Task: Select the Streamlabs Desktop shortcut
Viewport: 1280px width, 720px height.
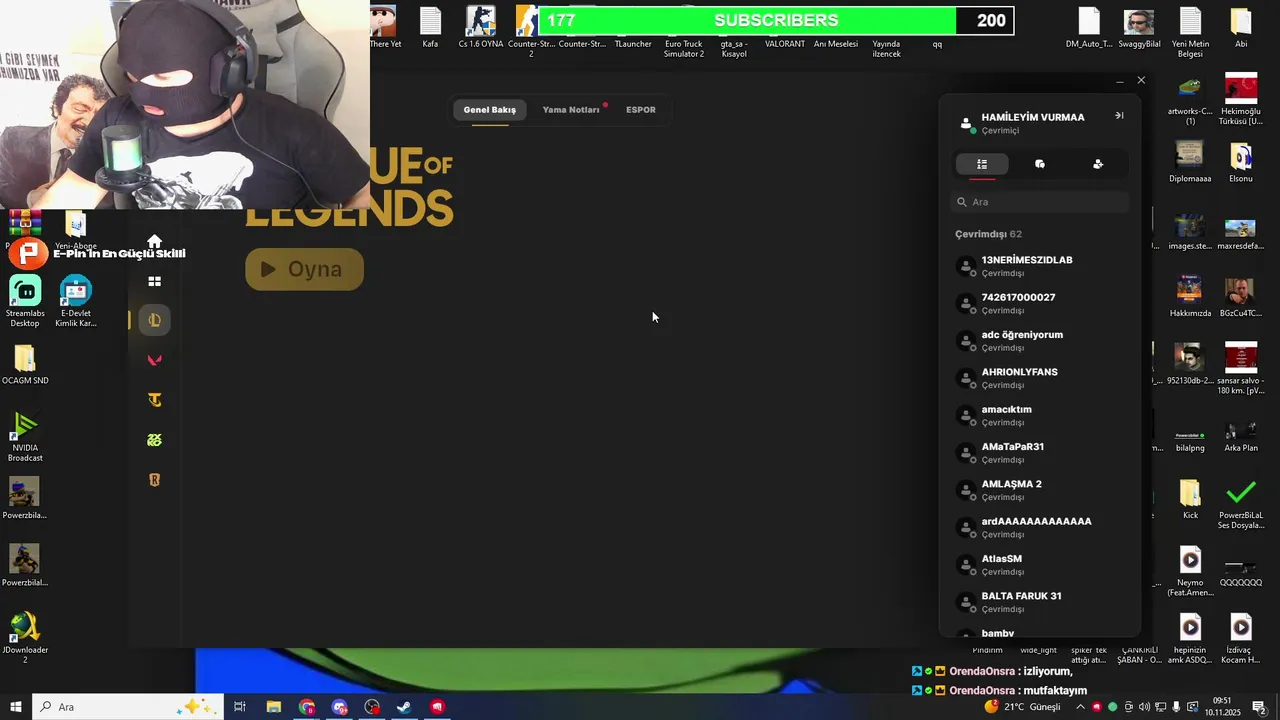Action: click(25, 303)
